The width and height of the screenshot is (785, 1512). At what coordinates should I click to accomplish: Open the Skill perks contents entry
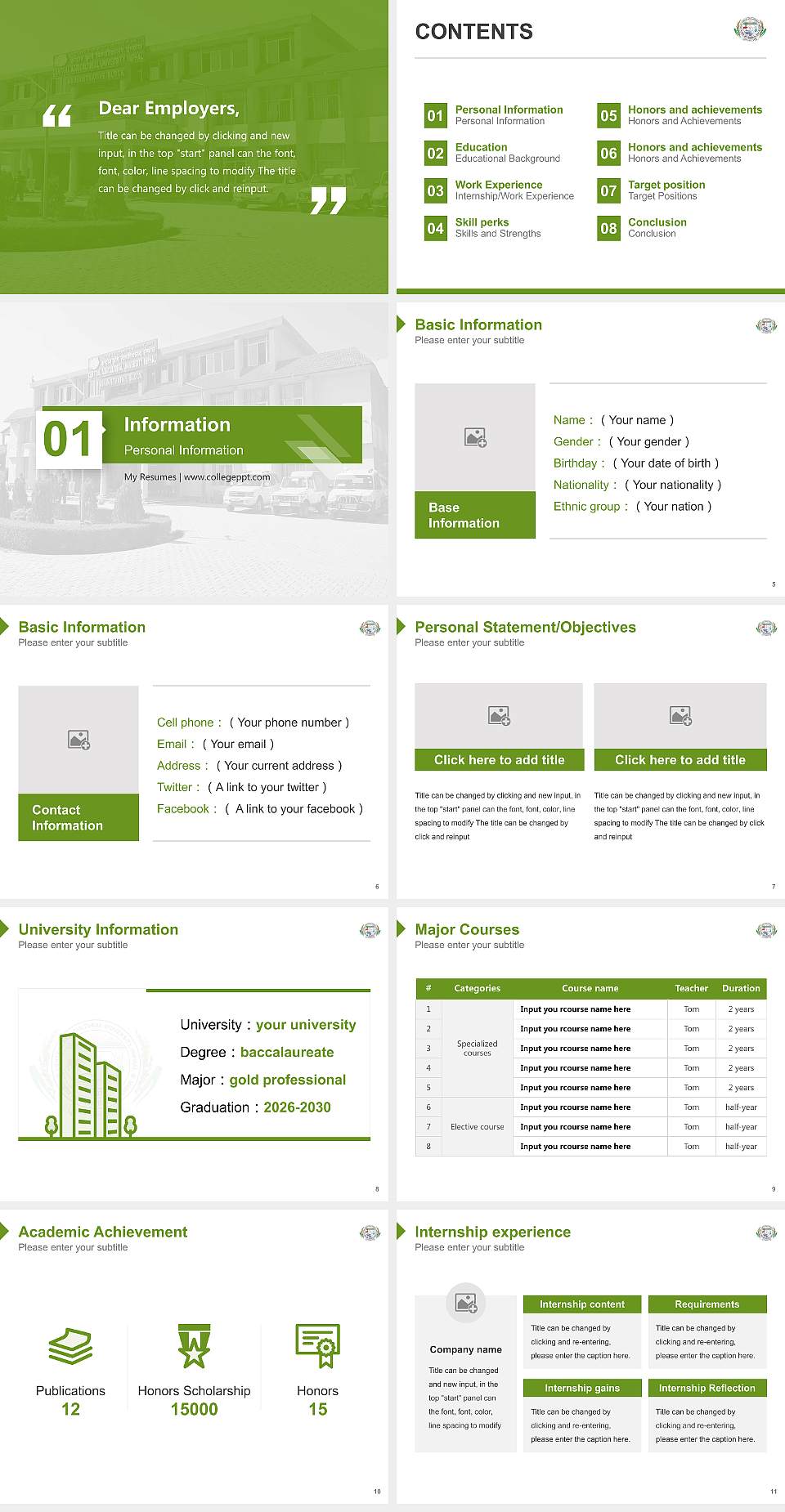[x=498, y=228]
